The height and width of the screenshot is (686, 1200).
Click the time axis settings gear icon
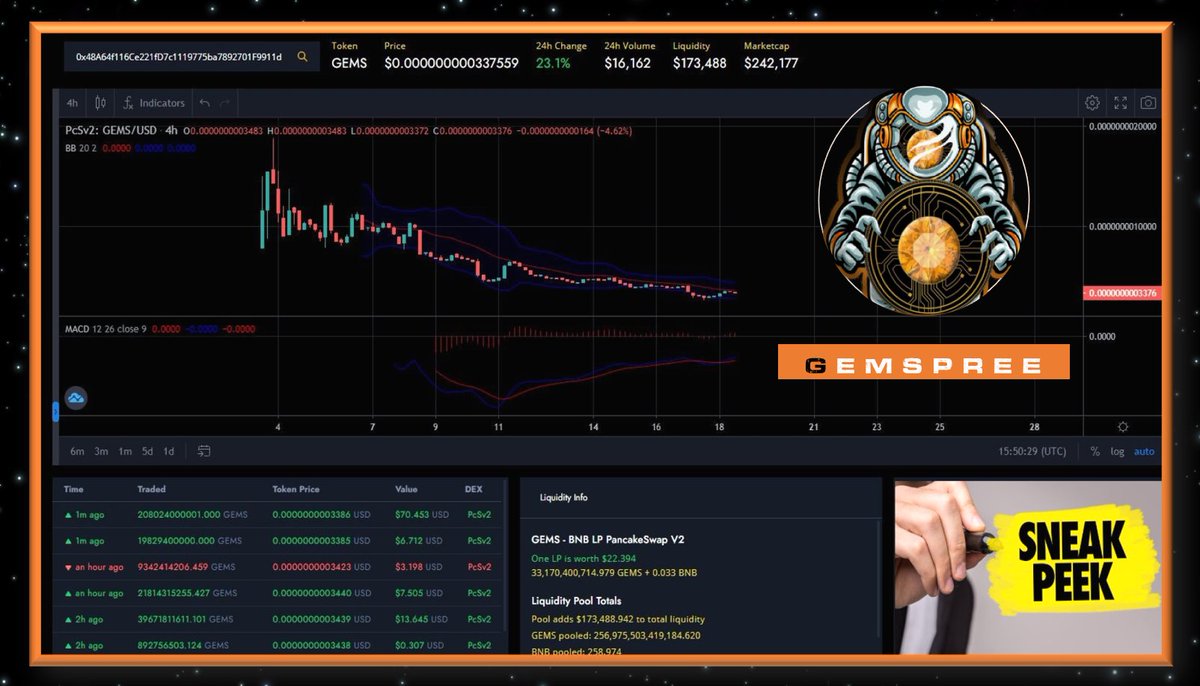point(1122,427)
